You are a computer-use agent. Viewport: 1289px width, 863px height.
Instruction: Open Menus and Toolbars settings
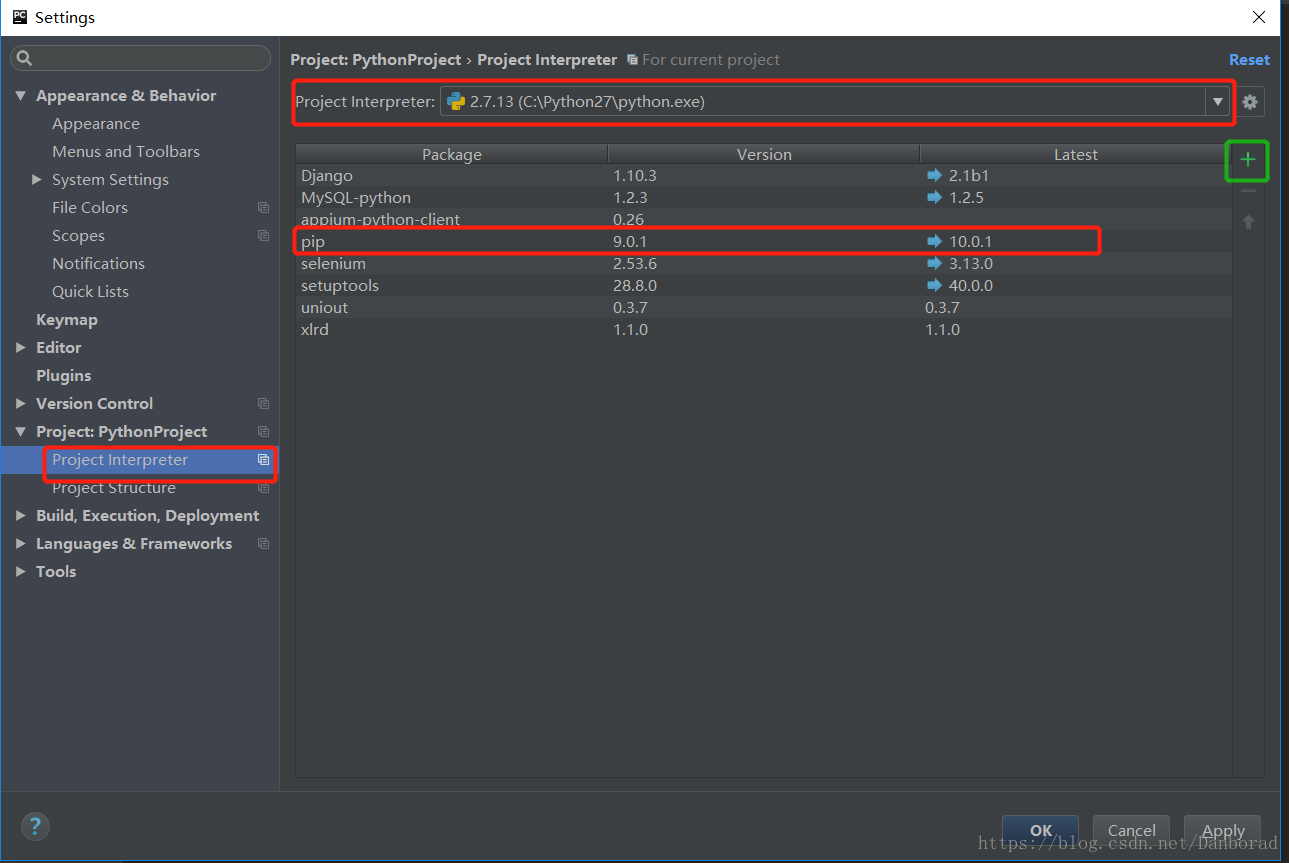[x=126, y=152]
